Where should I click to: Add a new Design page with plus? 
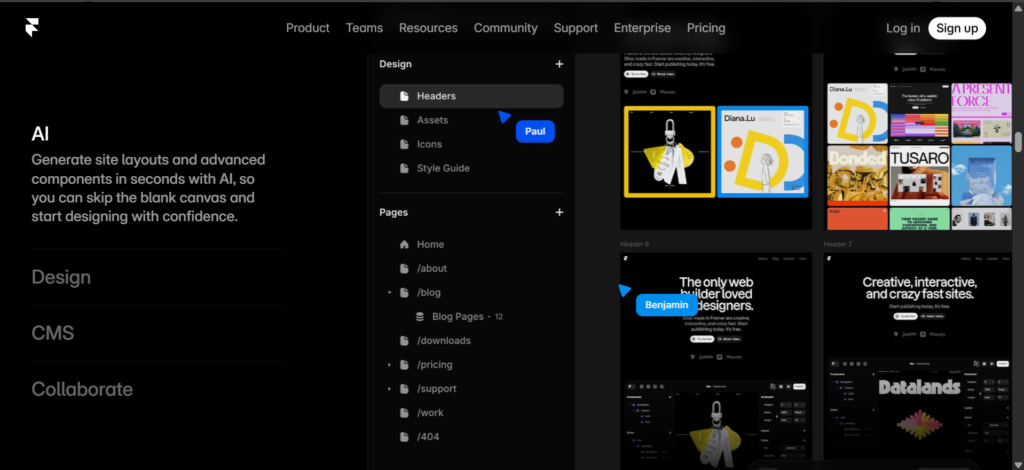(x=559, y=64)
